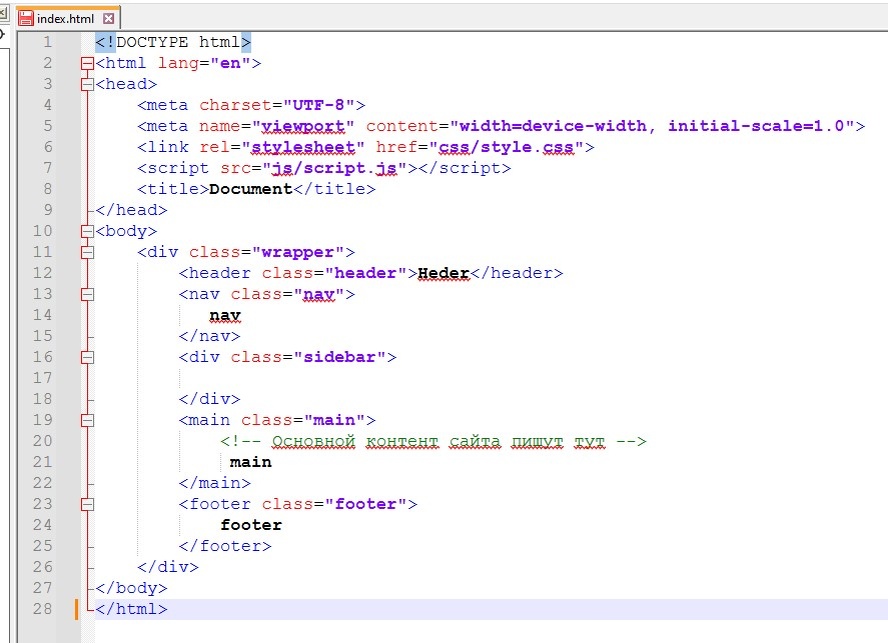Viewport: 888px width, 643px height.
Task: Collapse the html tag fold on line 2
Action: 87,63
